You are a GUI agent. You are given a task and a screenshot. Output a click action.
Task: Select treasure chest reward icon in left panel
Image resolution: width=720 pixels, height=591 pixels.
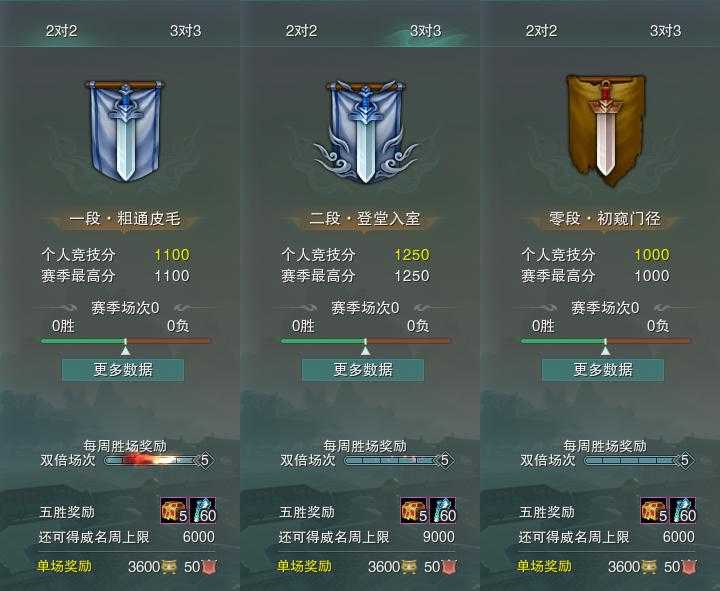click(174, 510)
